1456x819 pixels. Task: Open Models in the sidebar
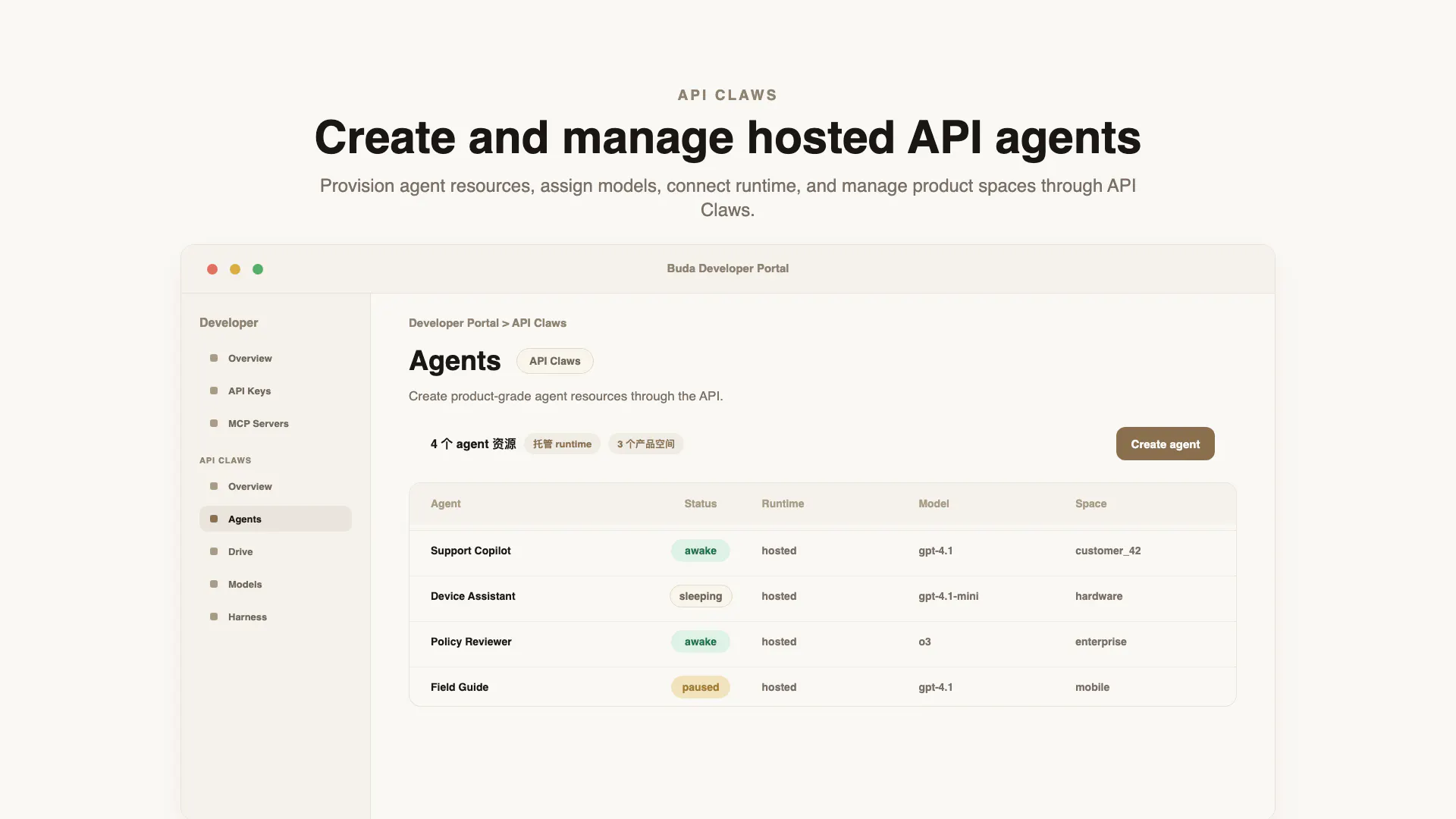coord(275,584)
